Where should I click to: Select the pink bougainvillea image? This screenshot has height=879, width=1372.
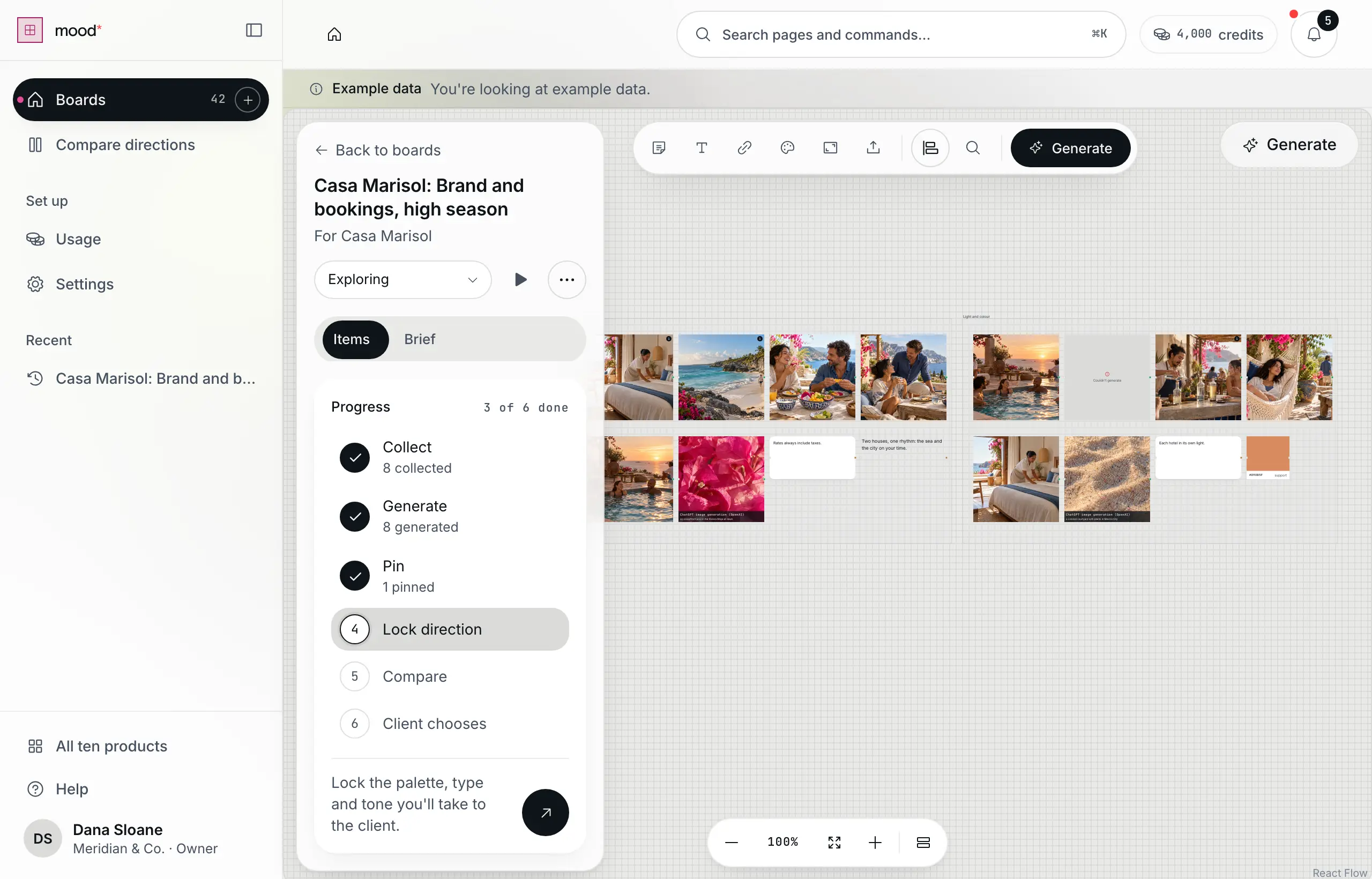coord(721,479)
